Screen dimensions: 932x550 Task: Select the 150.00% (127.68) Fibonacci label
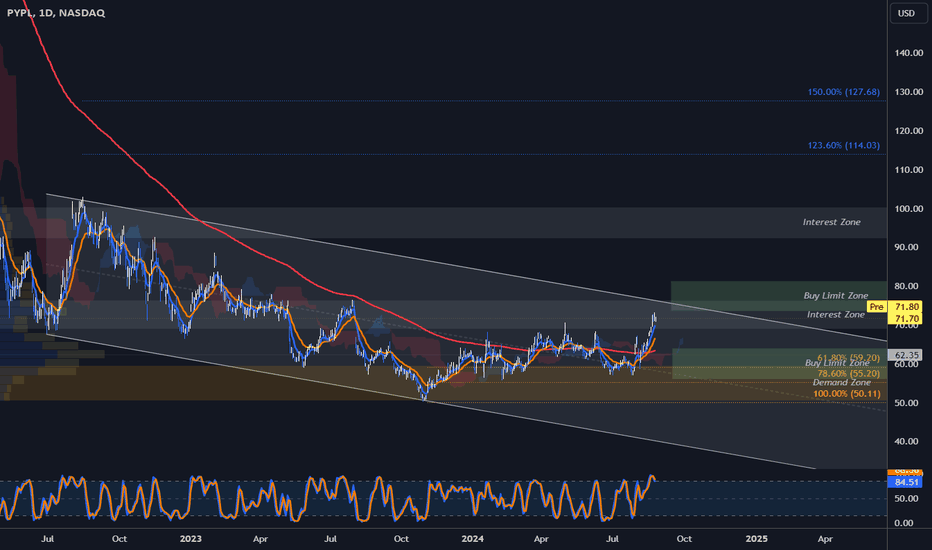(x=843, y=92)
